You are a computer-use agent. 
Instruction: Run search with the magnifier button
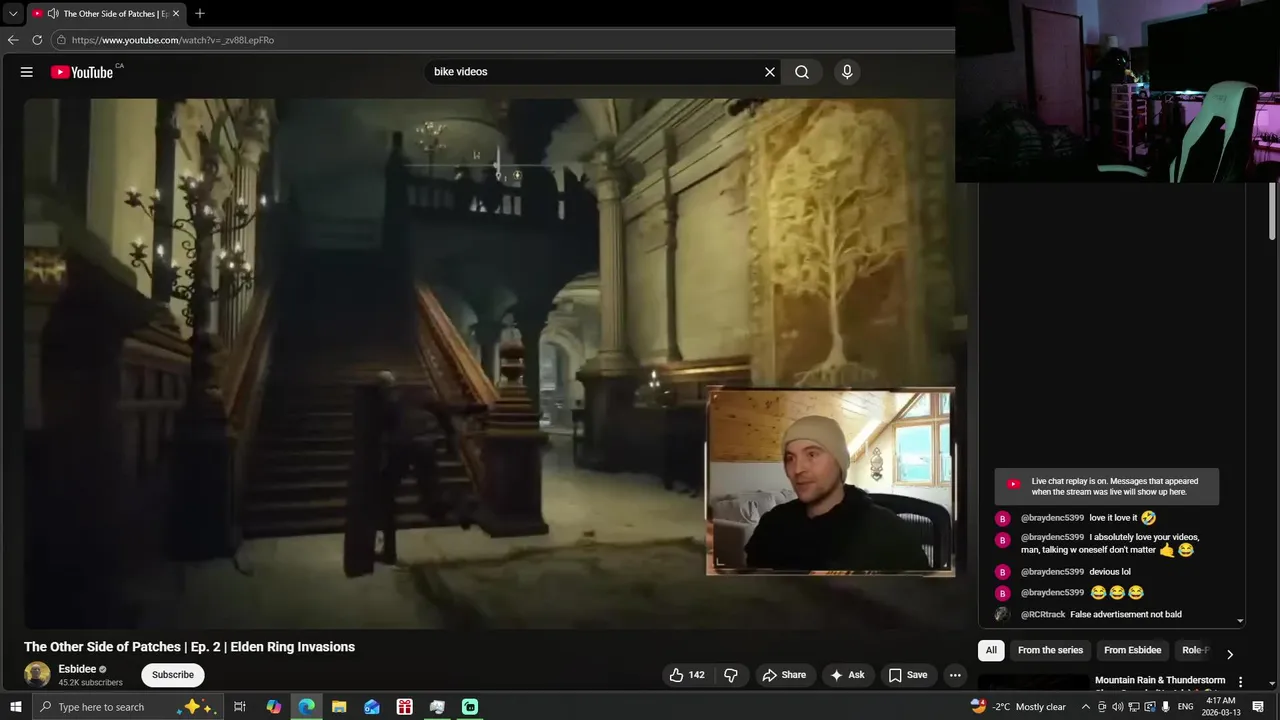click(x=802, y=72)
